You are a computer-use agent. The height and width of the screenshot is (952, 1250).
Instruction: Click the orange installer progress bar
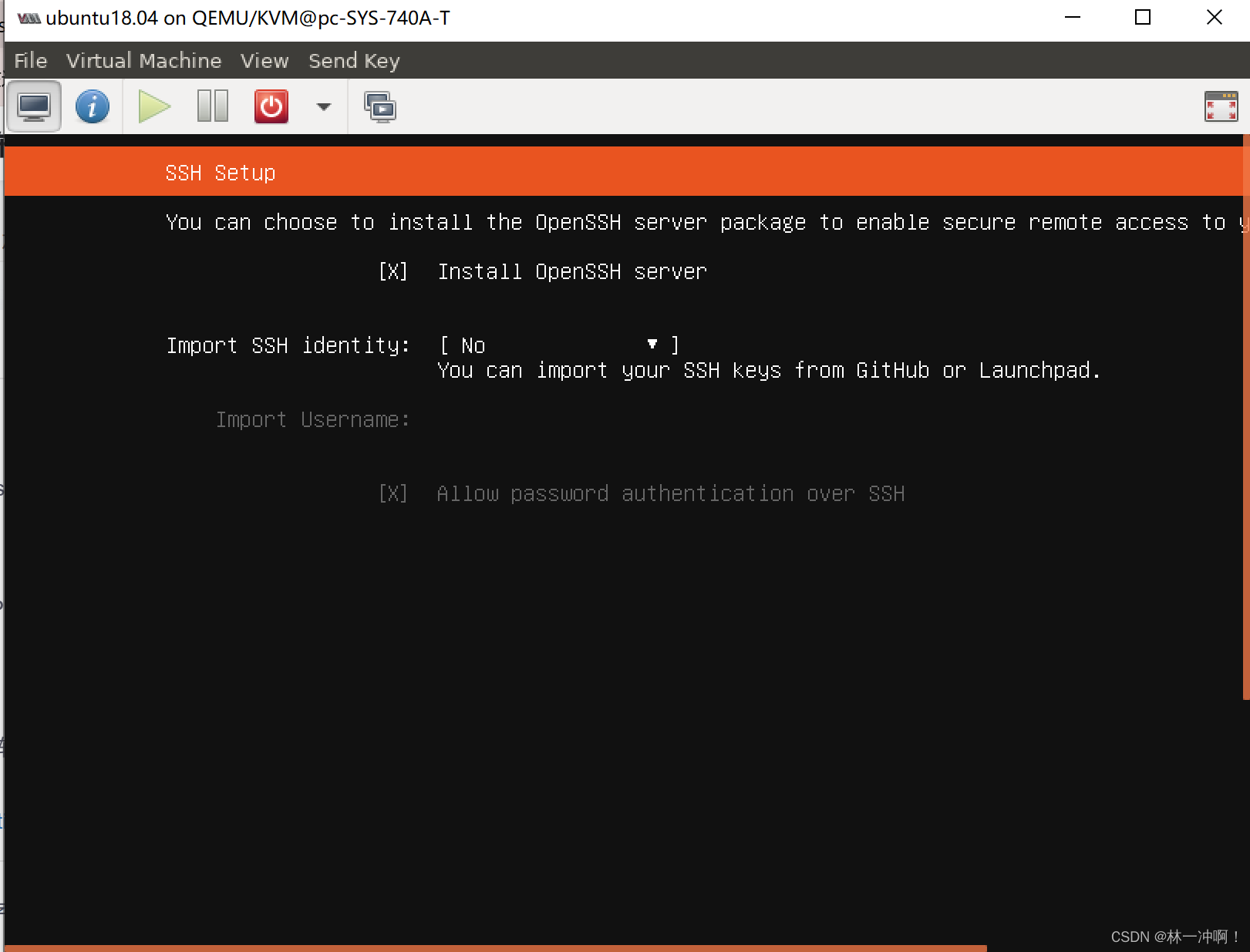click(x=494, y=947)
